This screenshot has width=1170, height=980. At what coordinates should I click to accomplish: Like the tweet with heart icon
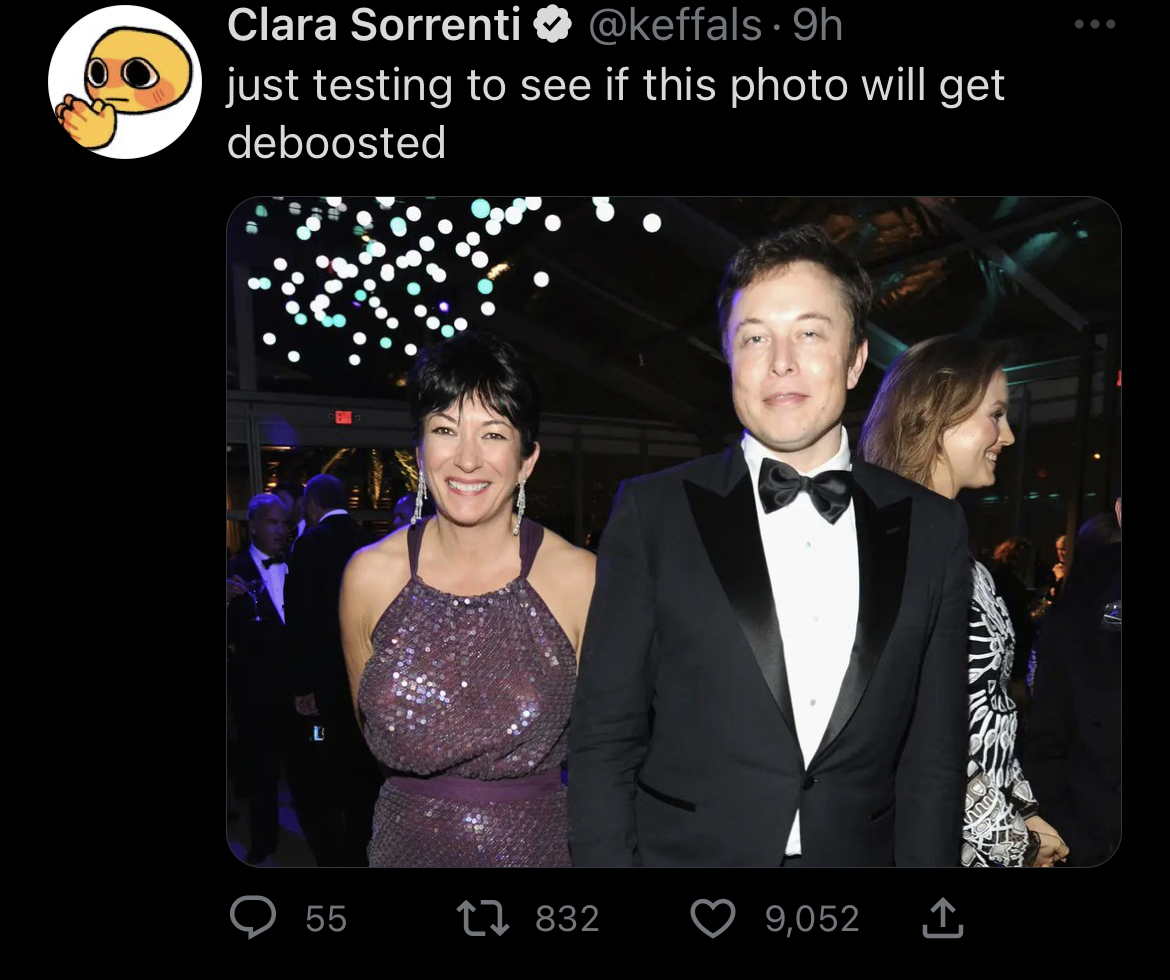pyautogui.click(x=713, y=918)
